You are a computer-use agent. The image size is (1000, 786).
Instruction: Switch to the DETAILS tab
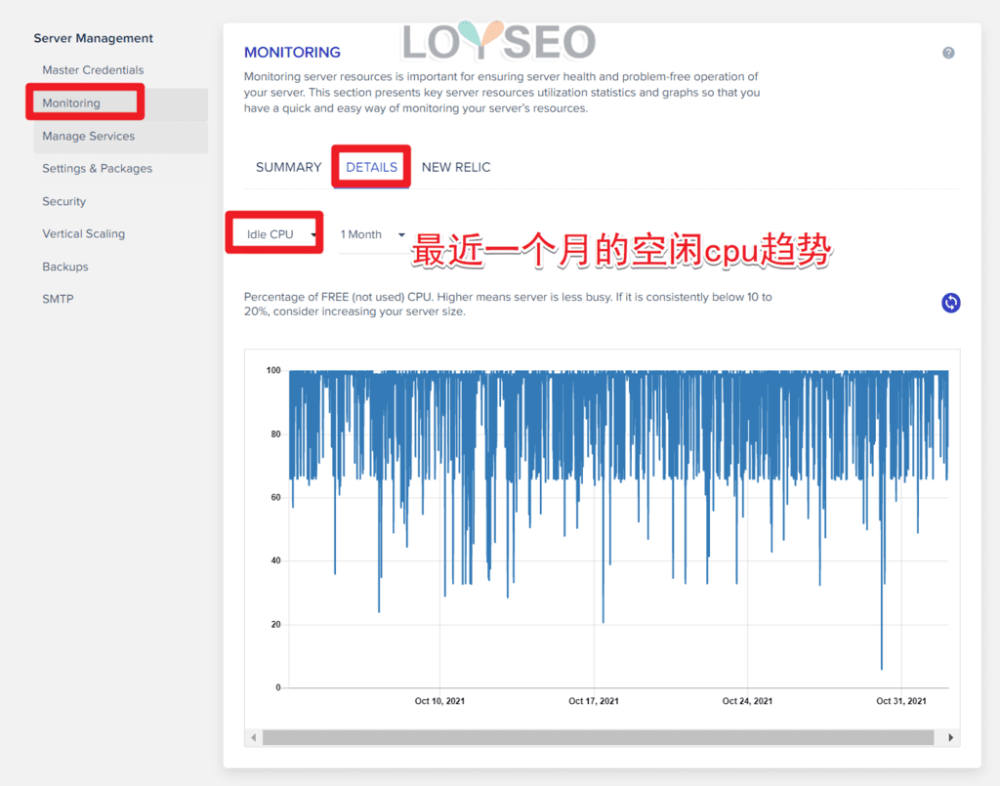pos(371,167)
